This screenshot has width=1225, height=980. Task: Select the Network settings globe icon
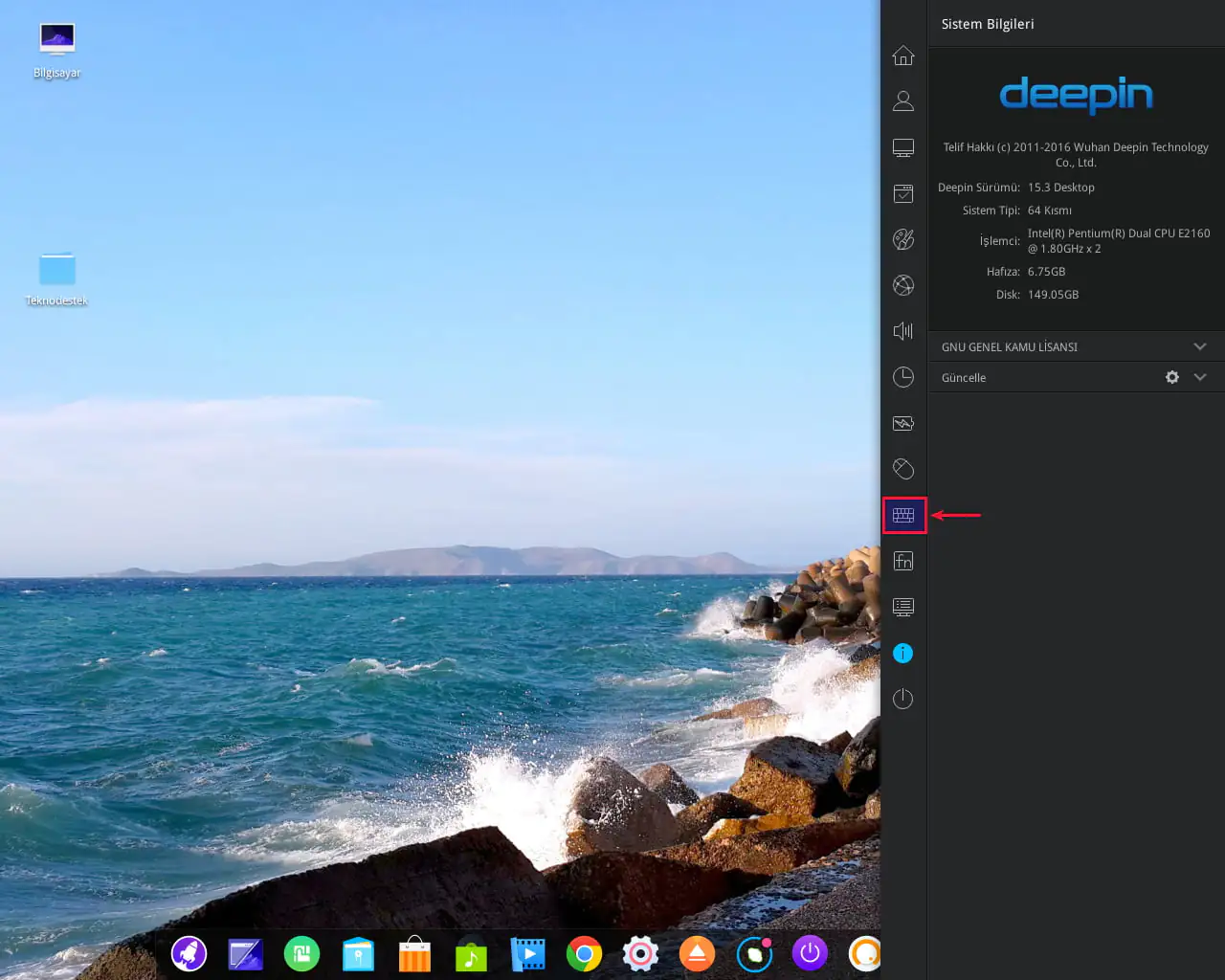pos(902,284)
